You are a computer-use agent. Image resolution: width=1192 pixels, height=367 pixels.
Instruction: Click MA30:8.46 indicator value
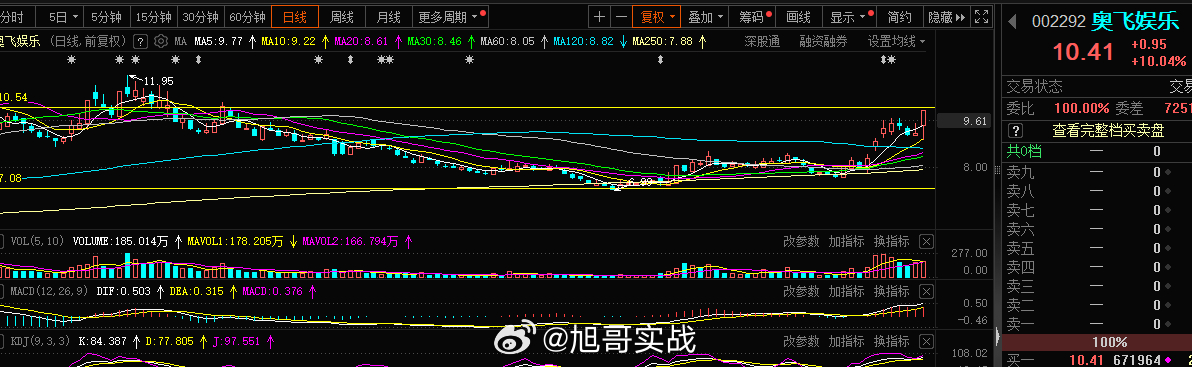[x=435, y=41]
